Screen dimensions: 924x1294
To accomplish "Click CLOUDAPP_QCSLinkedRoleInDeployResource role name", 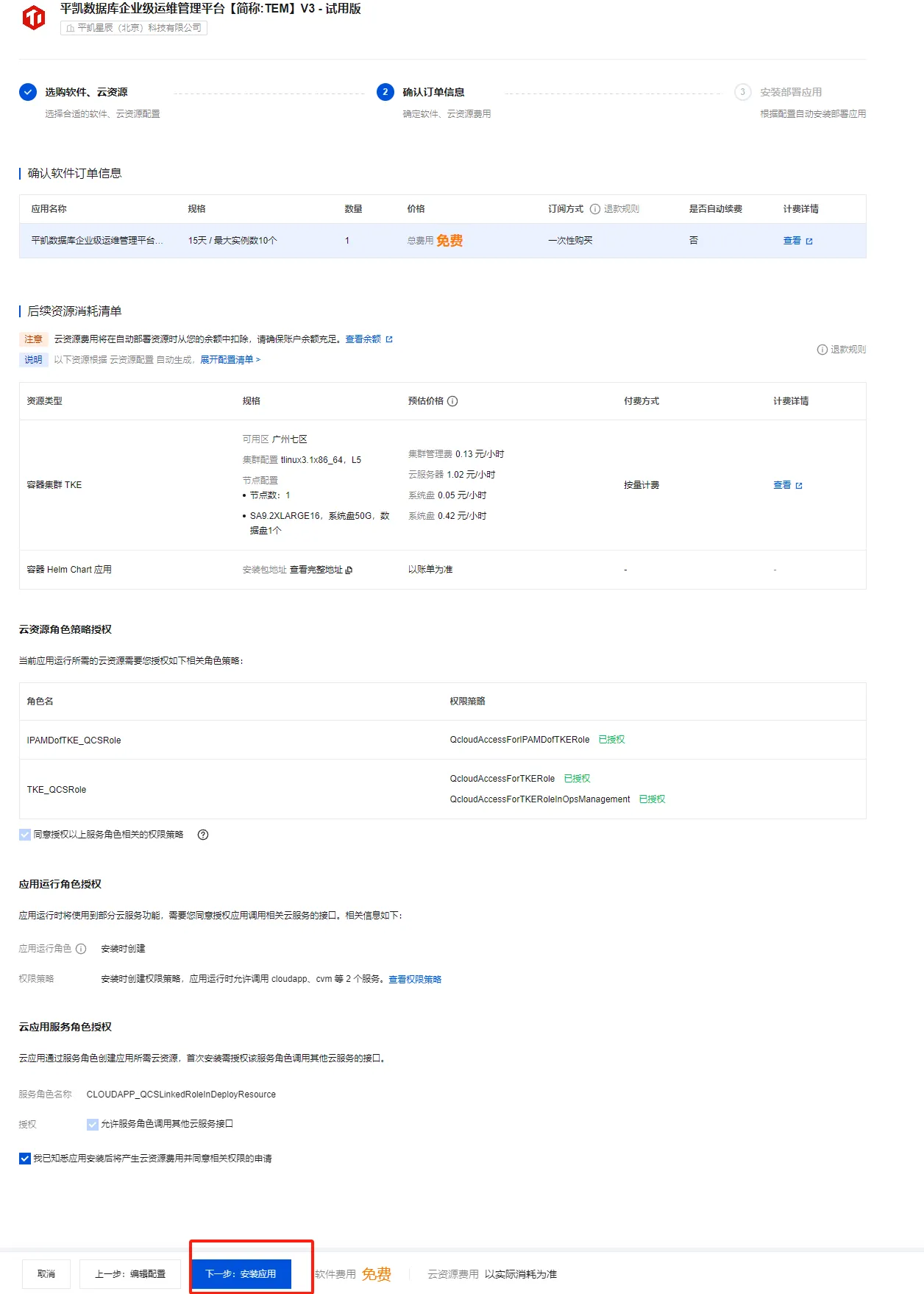I will point(181,1095).
